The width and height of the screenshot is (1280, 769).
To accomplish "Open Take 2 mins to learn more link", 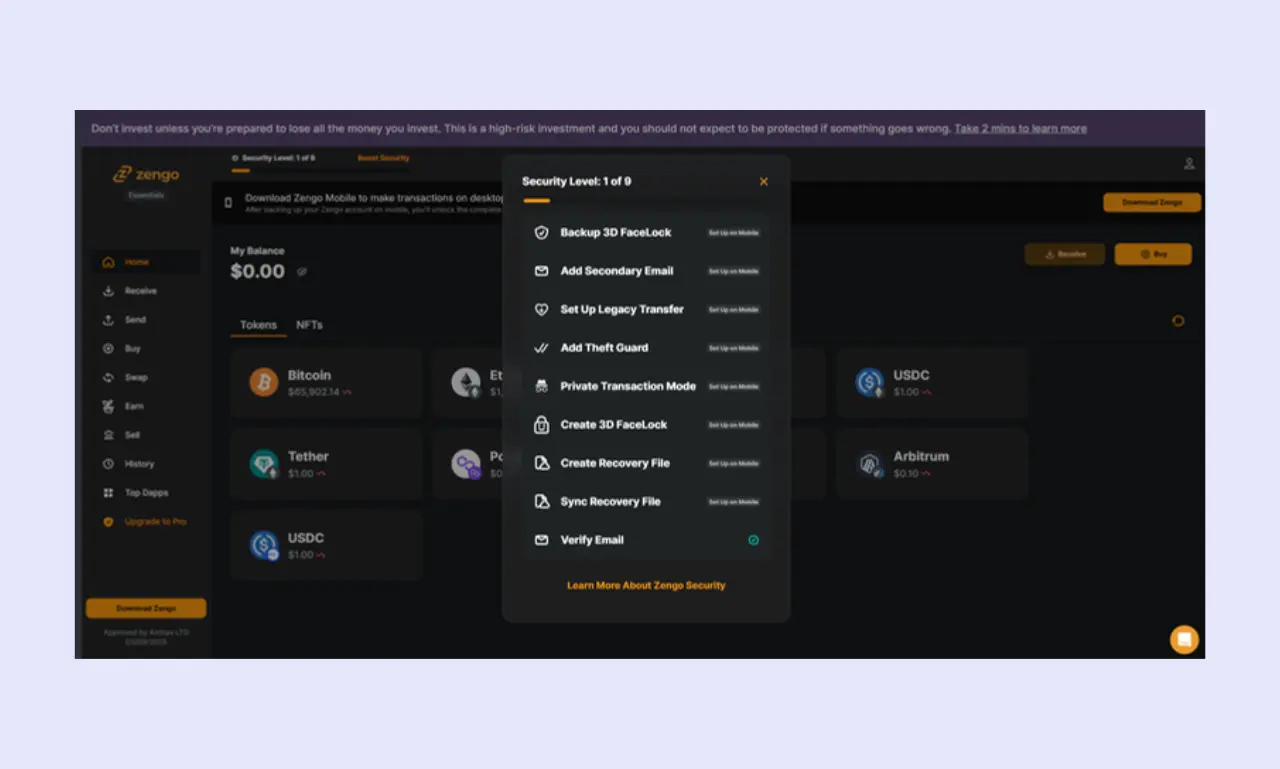I will point(1020,128).
